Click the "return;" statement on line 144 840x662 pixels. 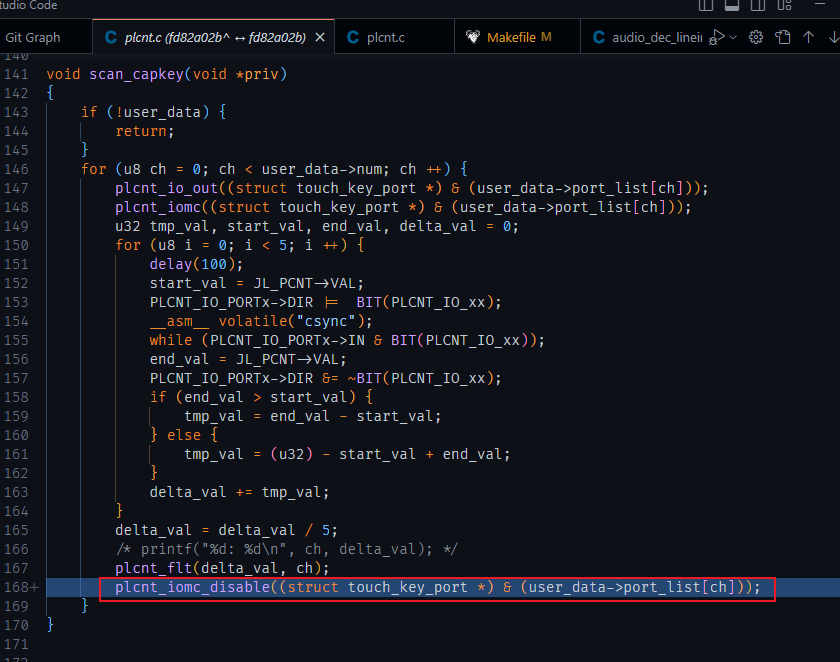pos(145,131)
